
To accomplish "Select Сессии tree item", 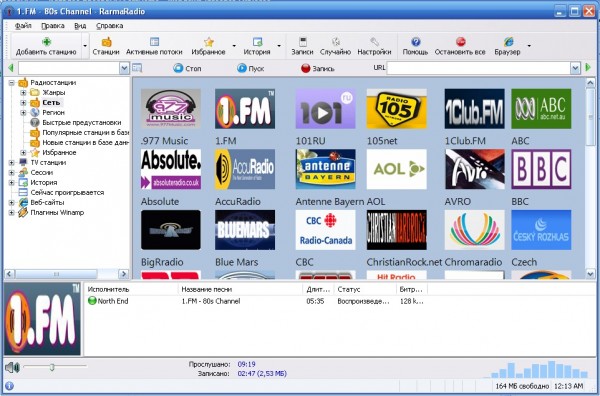I will 42,173.
